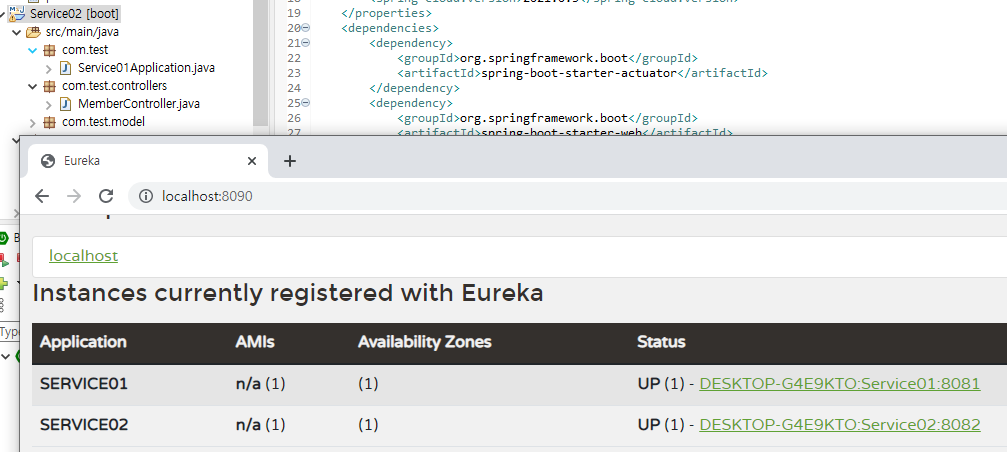Reload the localhost:8090 page
Image resolution: width=1007 pixels, height=452 pixels.
(x=106, y=196)
